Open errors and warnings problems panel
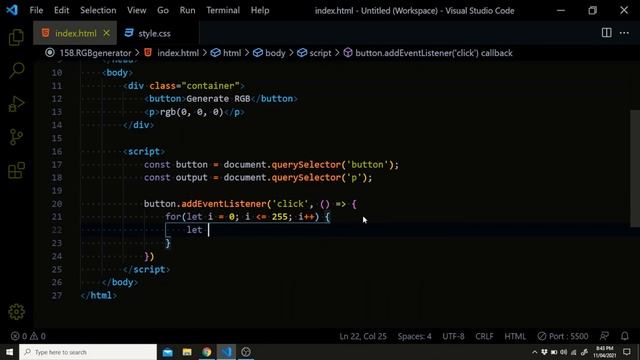 tap(28, 336)
